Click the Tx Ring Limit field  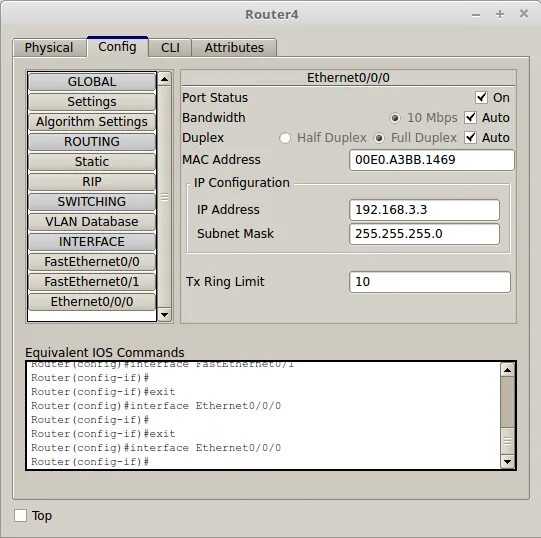pos(430,282)
